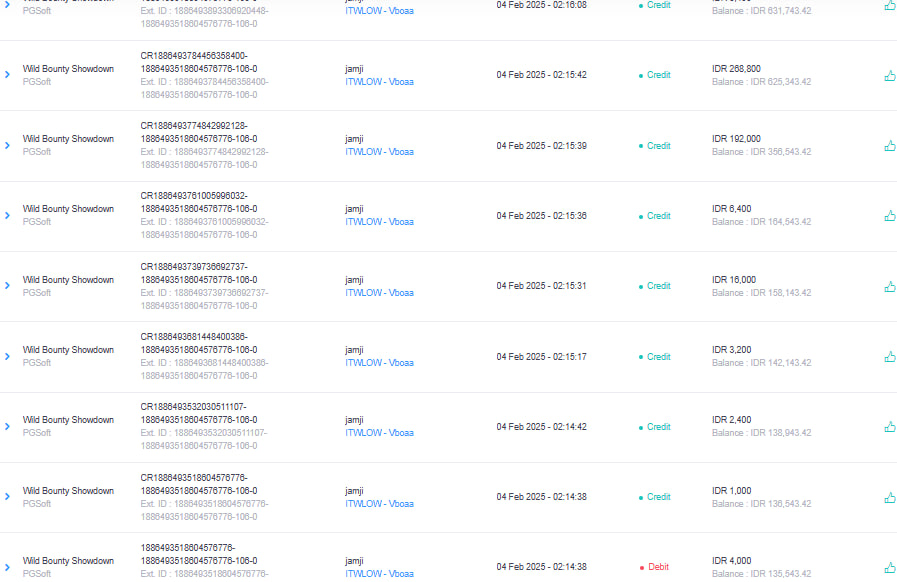This screenshot has height=582, width=897.
Task: Click Credit status in 02:15:17 row
Action: tap(658, 357)
